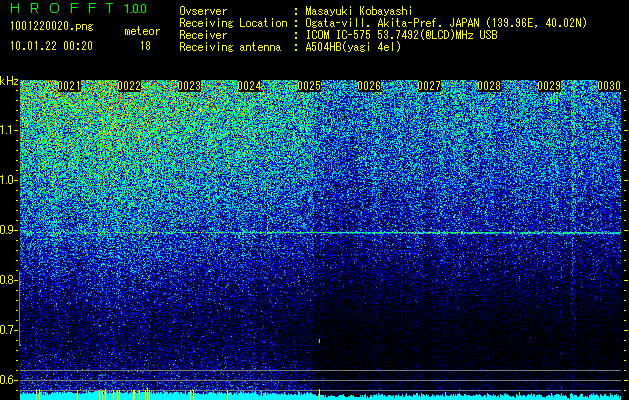Click the kHz axis unit label

pos(9,81)
